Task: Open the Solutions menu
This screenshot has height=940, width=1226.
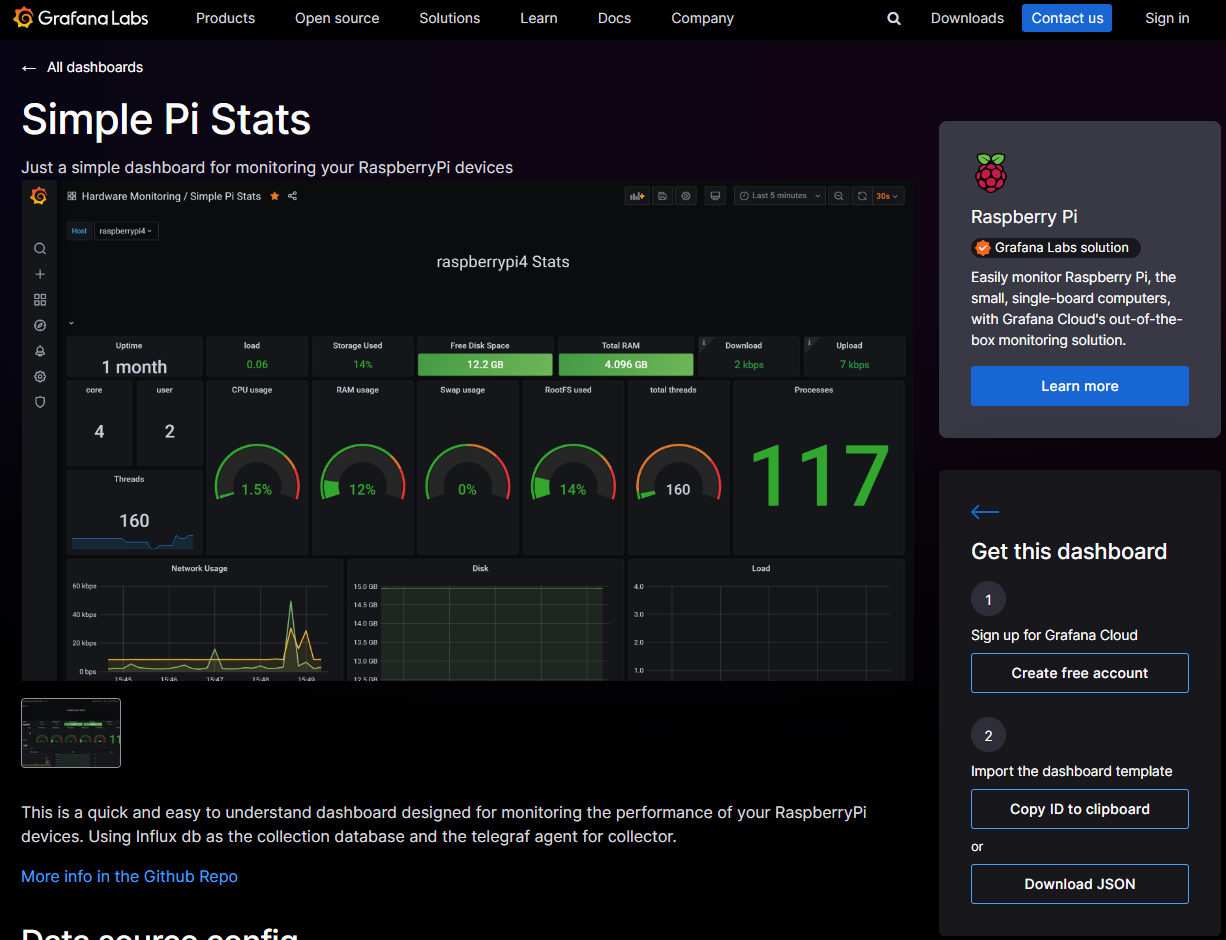Action: coord(450,18)
